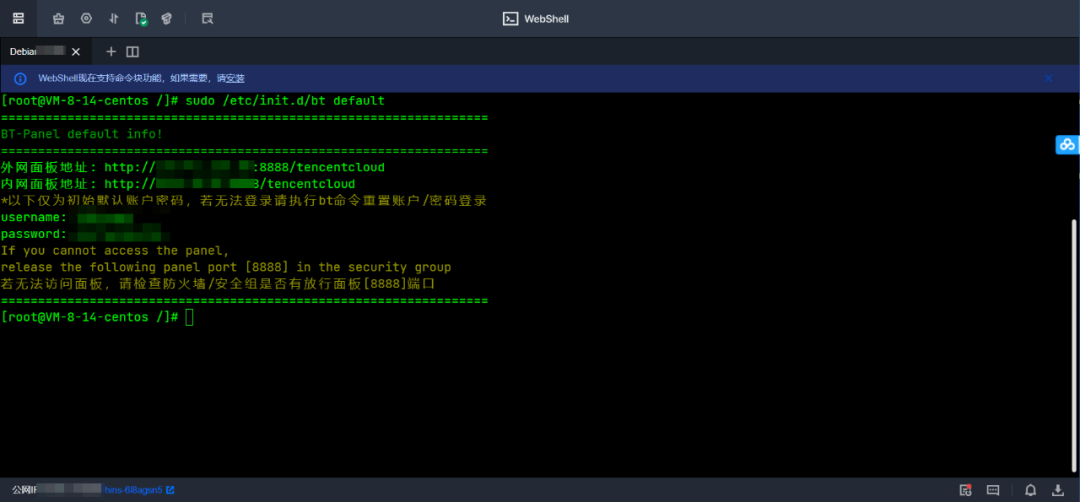1080x502 pixels.
Task: Close the Debian session tab
Action: 76,52
